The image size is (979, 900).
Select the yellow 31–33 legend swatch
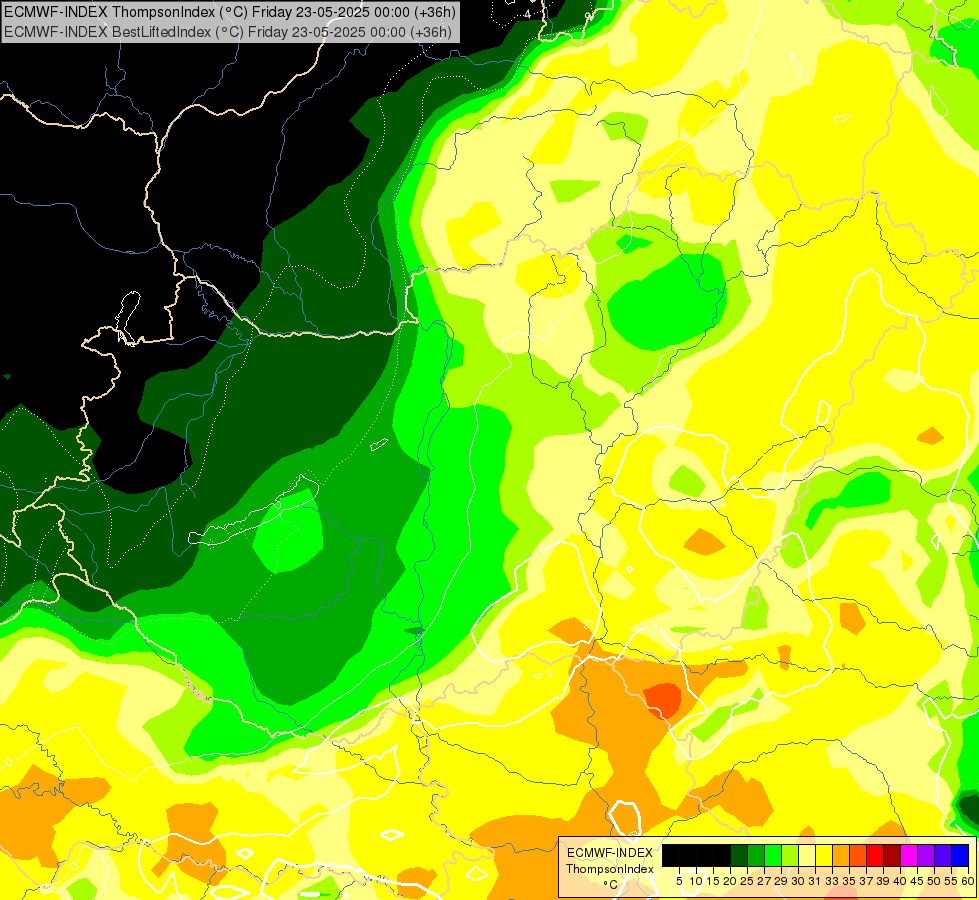[824, 855]
